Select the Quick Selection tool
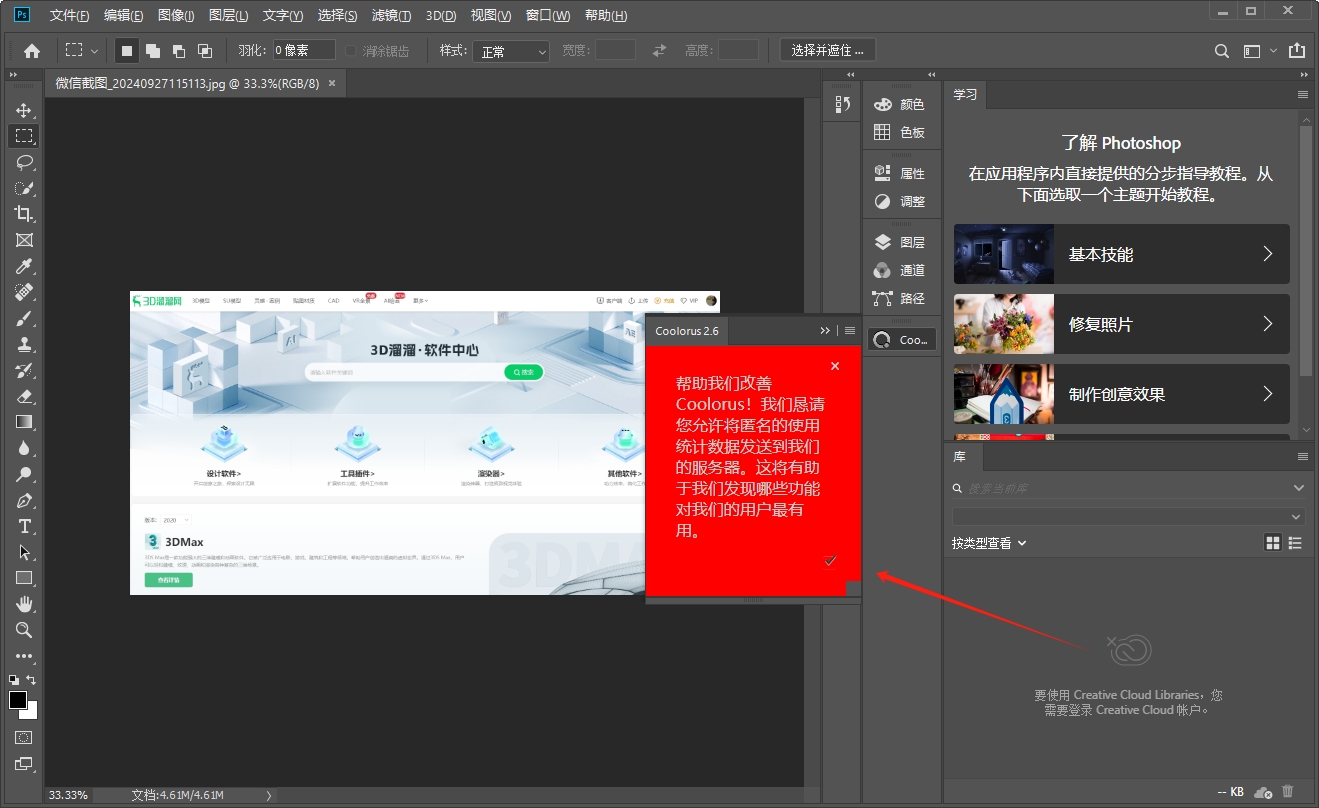 [24, 188]
